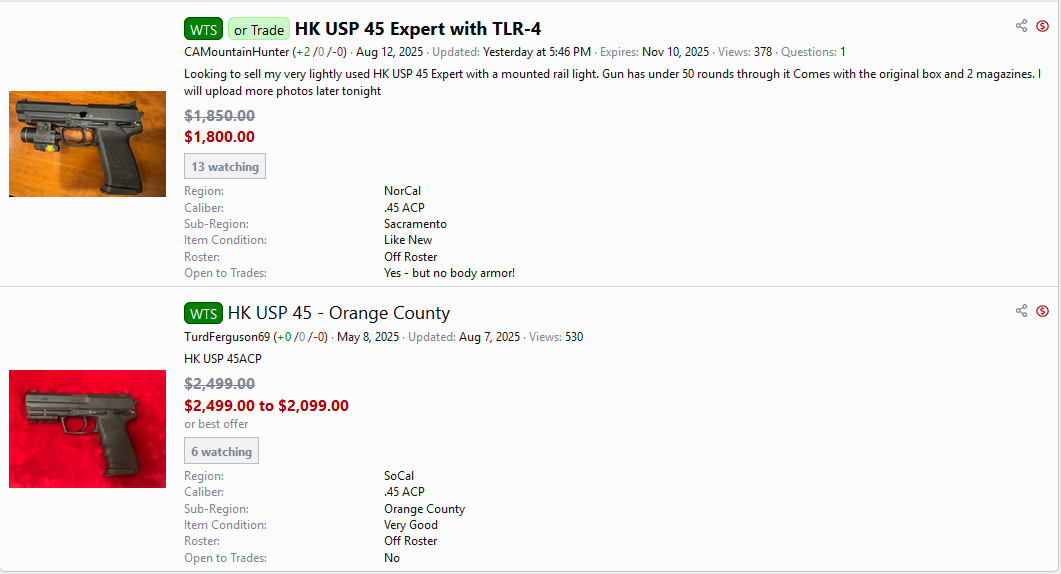The height and width of the screenshot is (574, 1061).
Task: Click red dollar icon on Orange County listing
Action: (1042, 311)
